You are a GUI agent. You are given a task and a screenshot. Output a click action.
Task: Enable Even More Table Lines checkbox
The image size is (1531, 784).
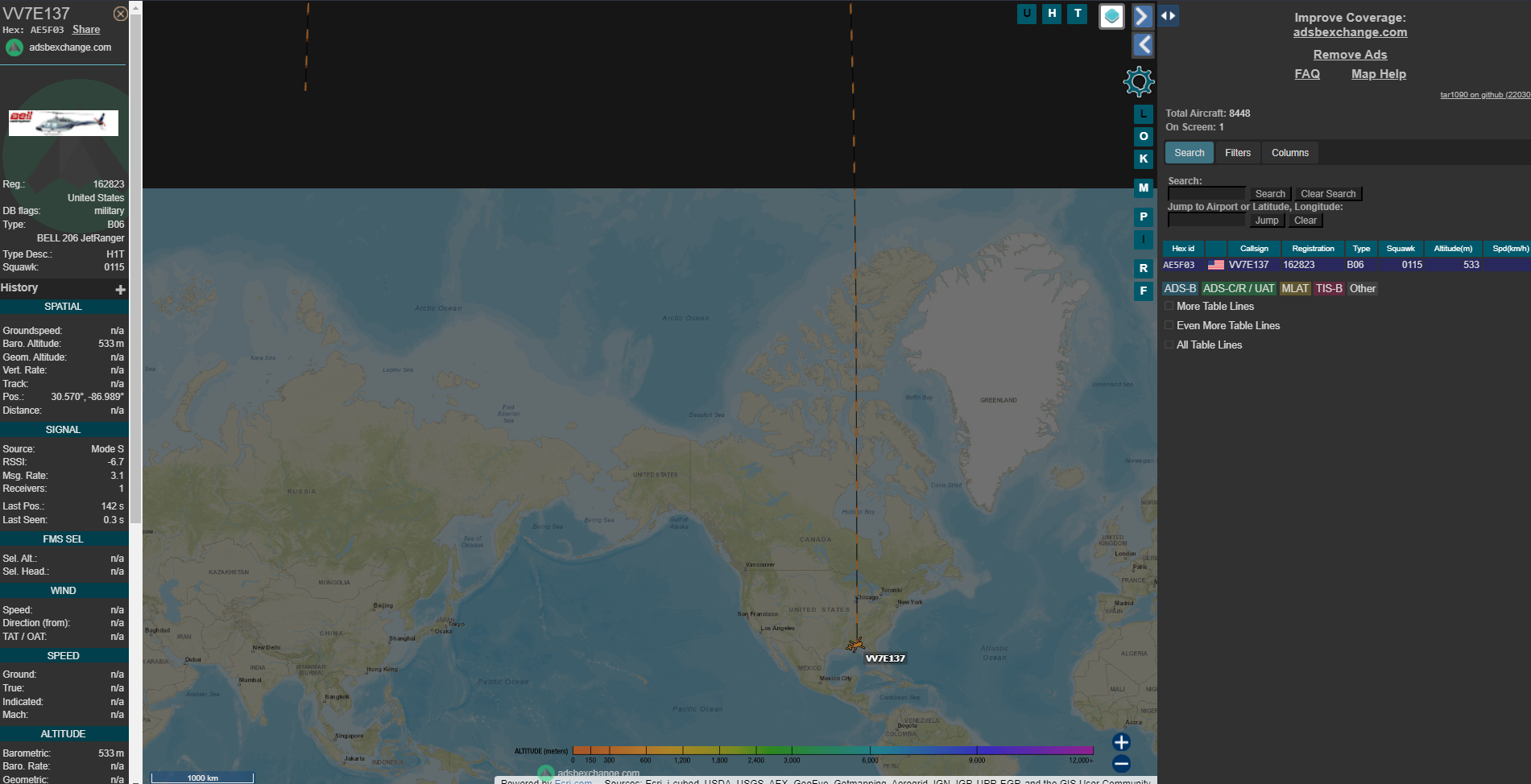pos(1169,325)
